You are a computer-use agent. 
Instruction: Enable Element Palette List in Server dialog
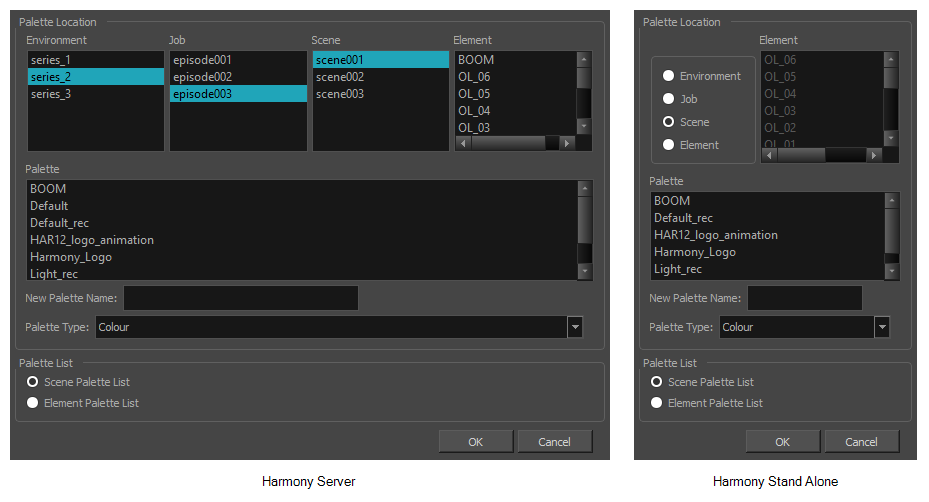coord(34,403)
